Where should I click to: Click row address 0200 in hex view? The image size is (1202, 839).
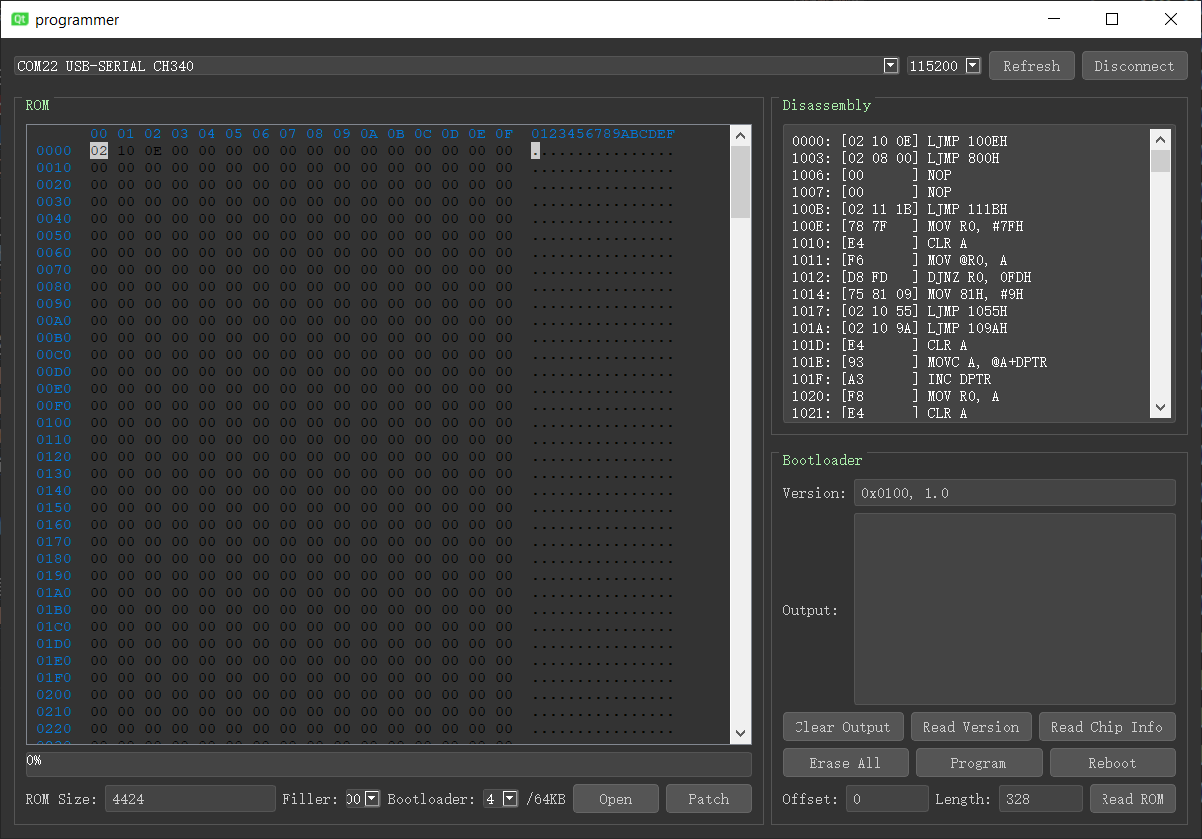pos(54,695)
